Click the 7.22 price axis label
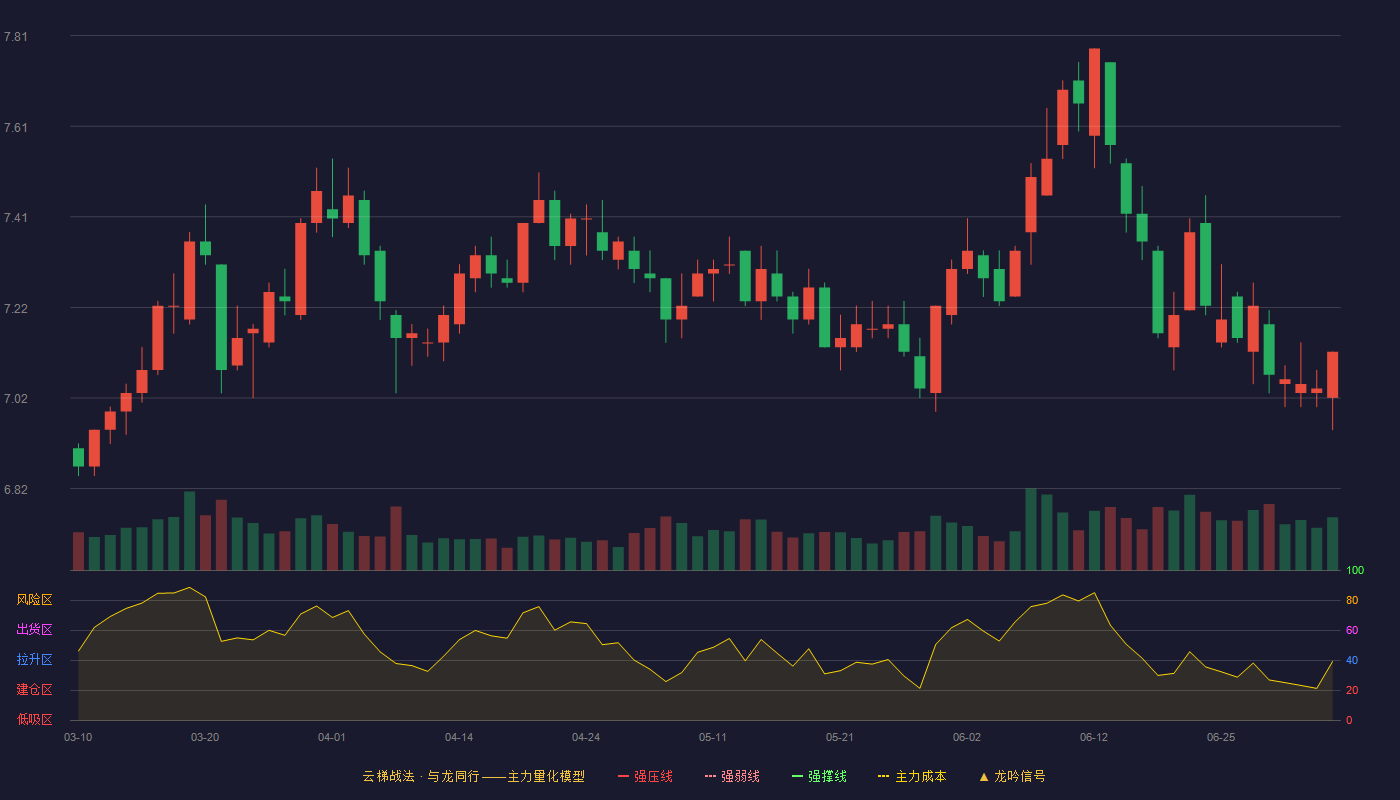Viewport: 1400px width, 800px height. pos(16,309)
